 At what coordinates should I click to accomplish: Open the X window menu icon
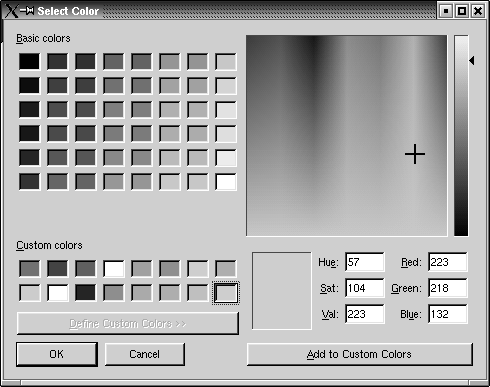11,11
